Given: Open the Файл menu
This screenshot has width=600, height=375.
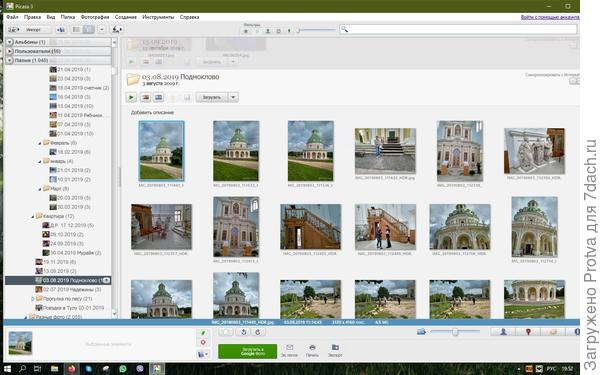Looking at the screenshot, I should 12,17.
